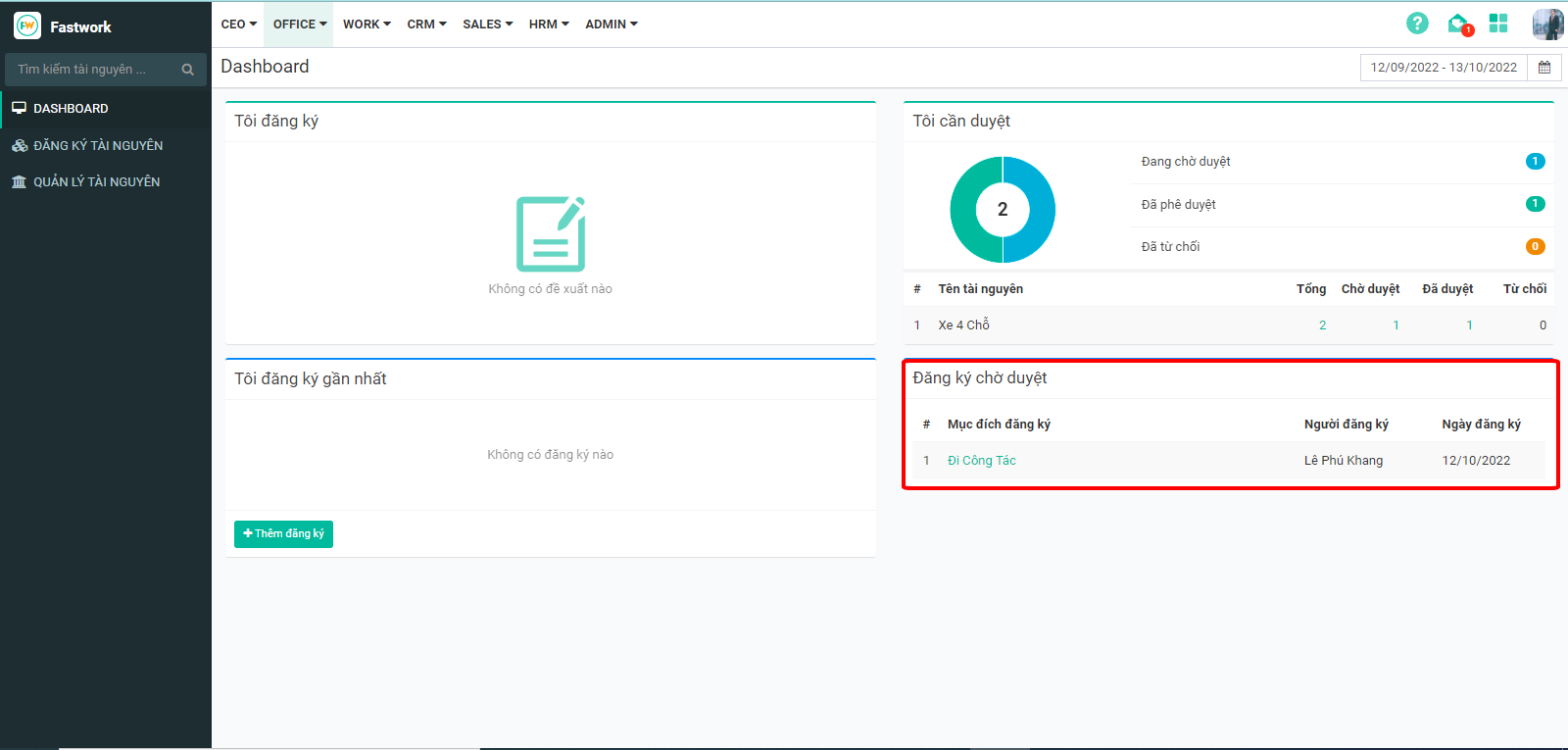This screenshot has height=750, width=1568.
Task: Click the donut chart showing 2
Action: click(1003, 210)
